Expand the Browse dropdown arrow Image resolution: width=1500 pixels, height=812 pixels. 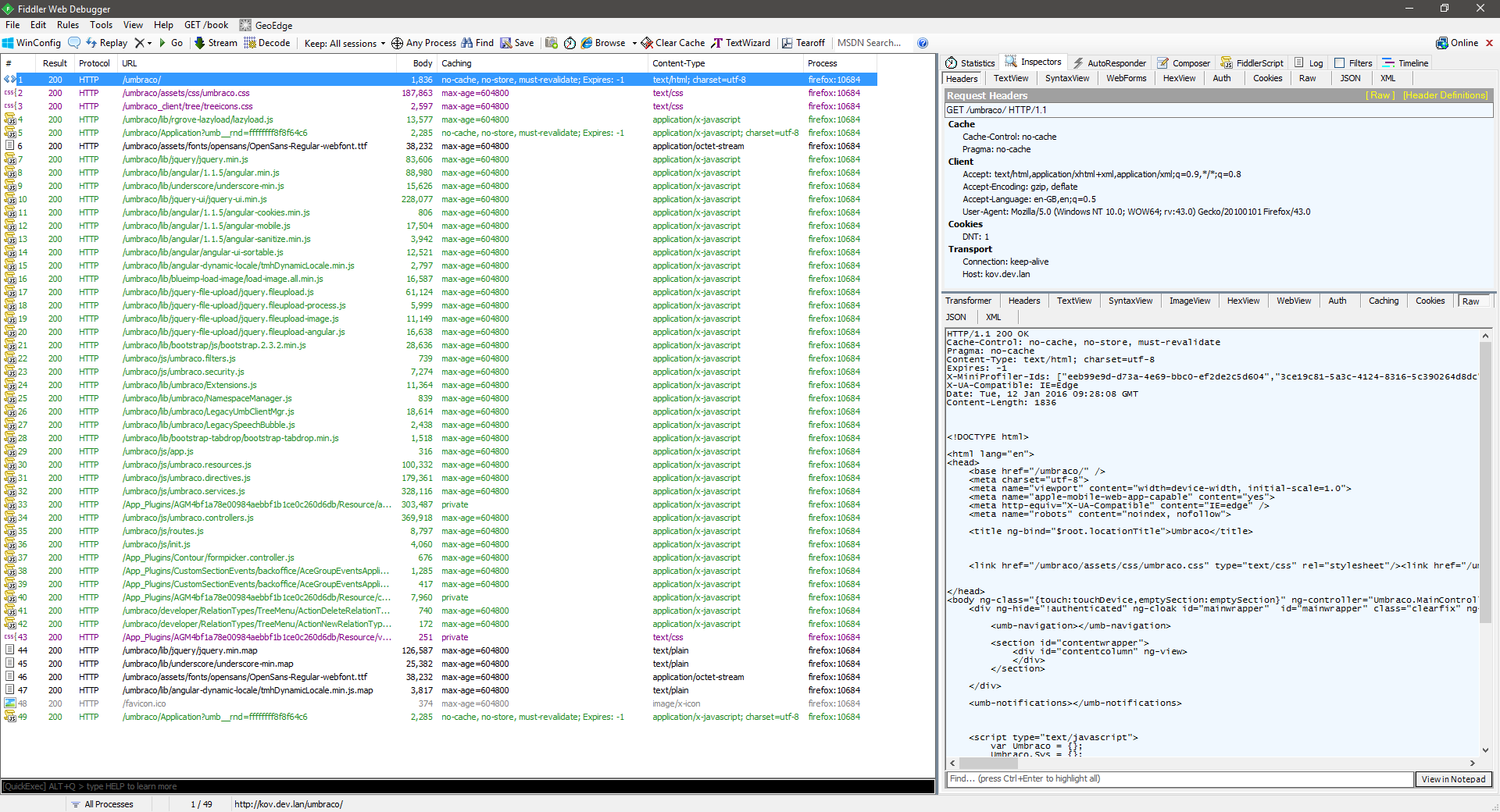click(x=634, y=44)
